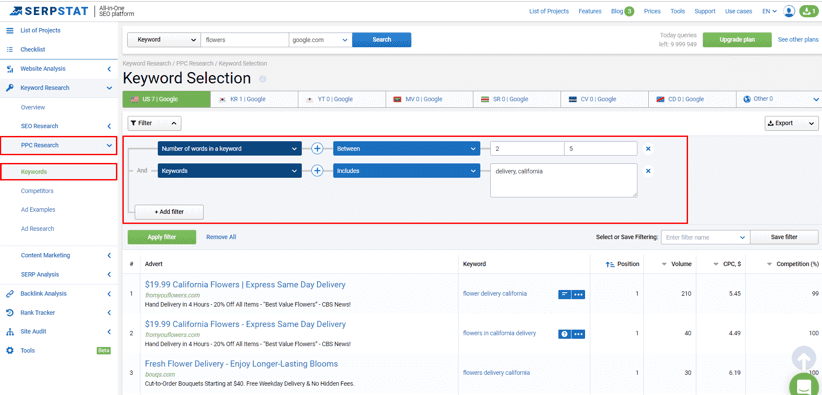Open the green downloads icon in header
822x395 pixels.
(808, 11)
